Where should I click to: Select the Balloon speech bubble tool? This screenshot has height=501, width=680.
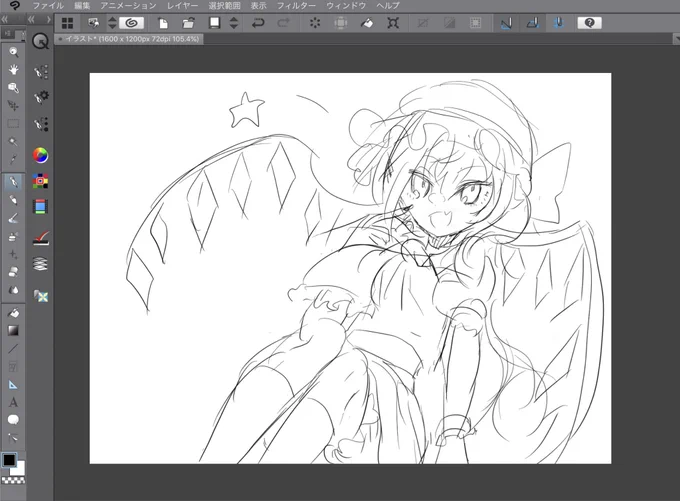pos(13,420)
